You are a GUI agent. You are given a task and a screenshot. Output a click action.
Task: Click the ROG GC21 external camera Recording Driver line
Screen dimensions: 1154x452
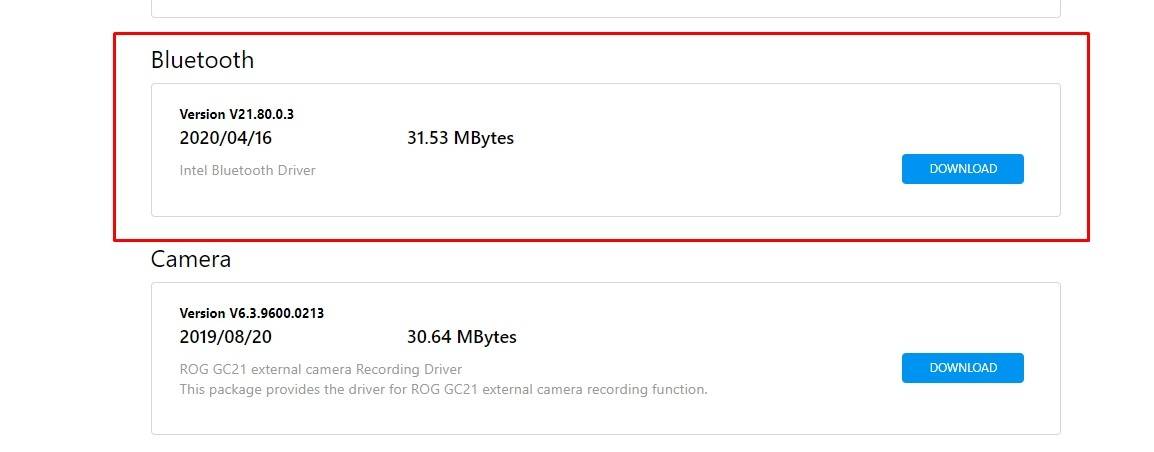pyautogui.click(x=320, y=369)
